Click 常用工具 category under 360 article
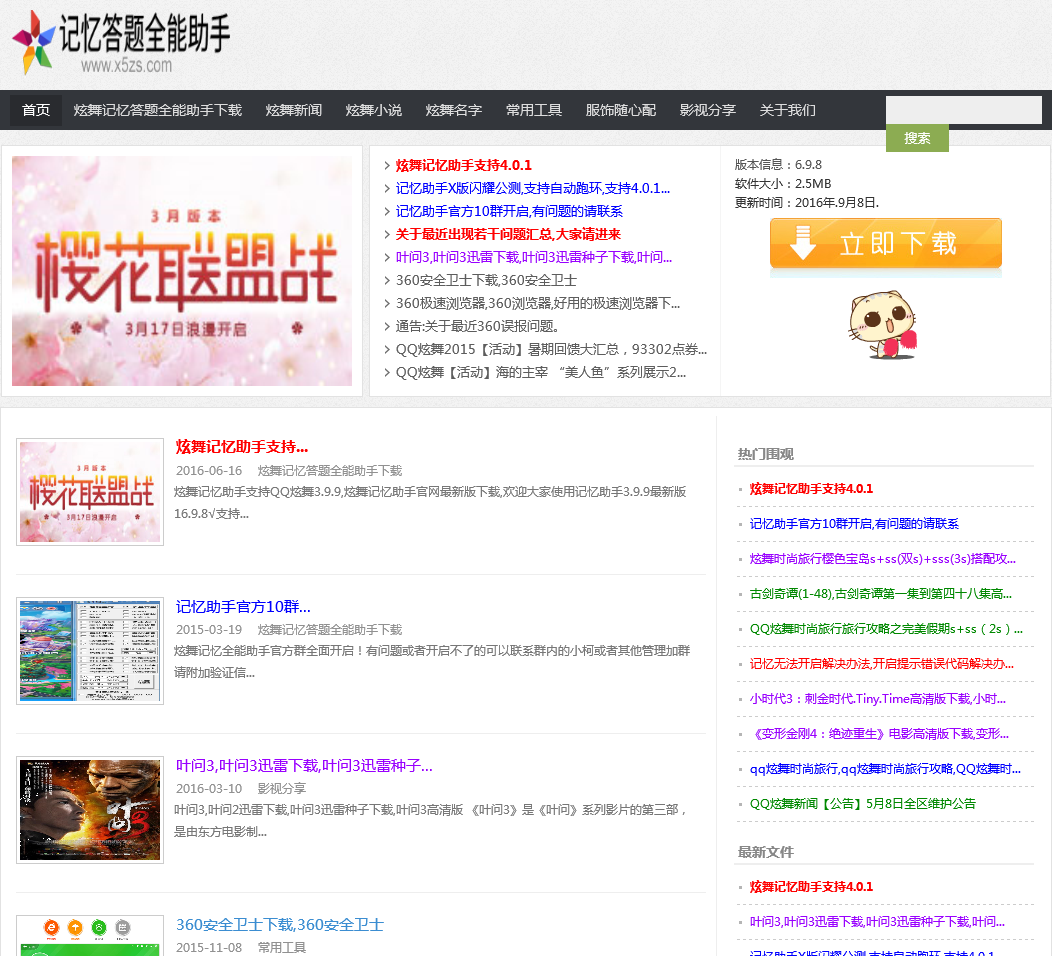 click(x=282, y=947)
